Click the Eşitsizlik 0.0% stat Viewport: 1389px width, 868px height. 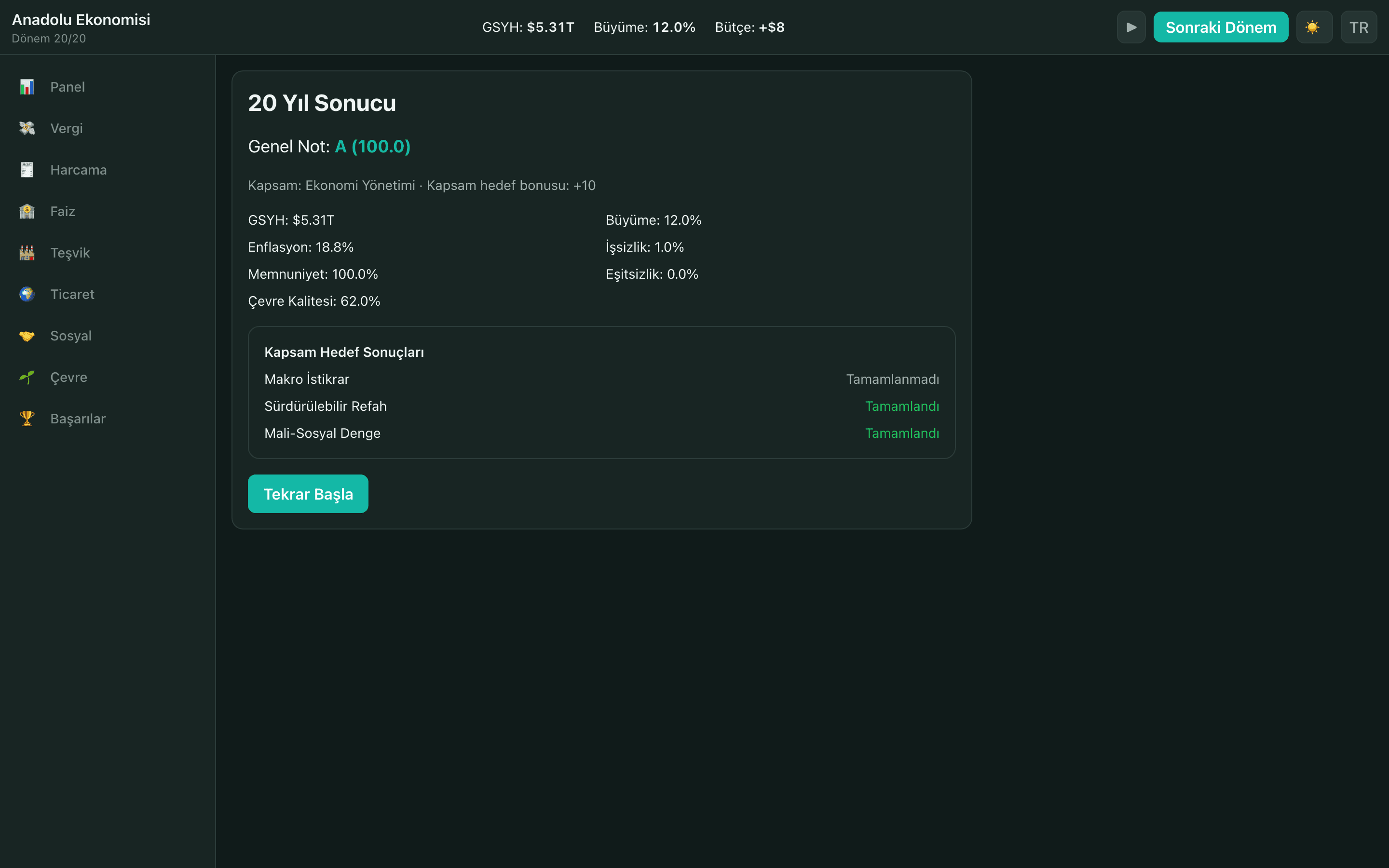652,274
